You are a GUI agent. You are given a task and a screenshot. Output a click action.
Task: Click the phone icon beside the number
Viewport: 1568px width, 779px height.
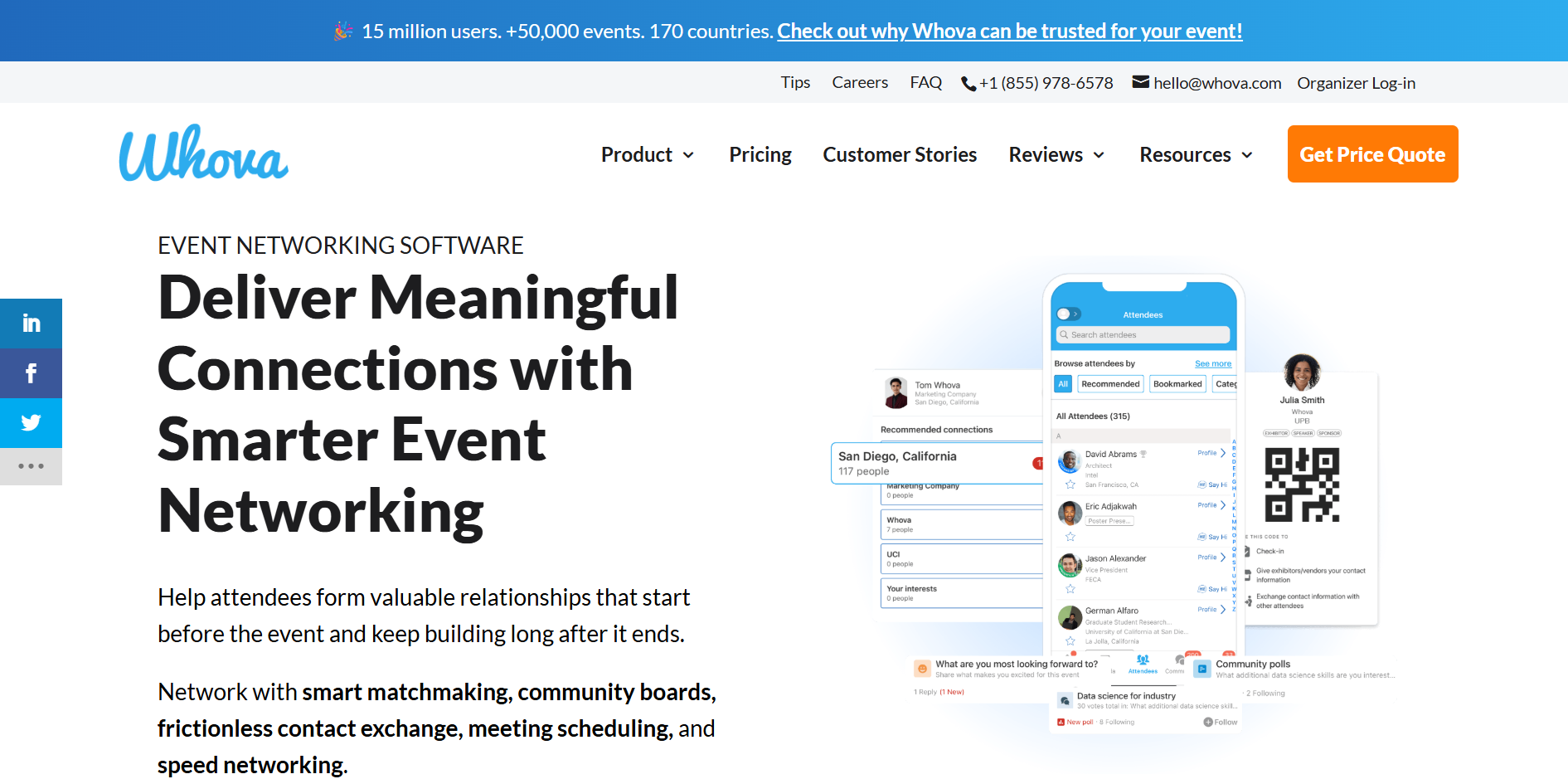coord(968,84)
